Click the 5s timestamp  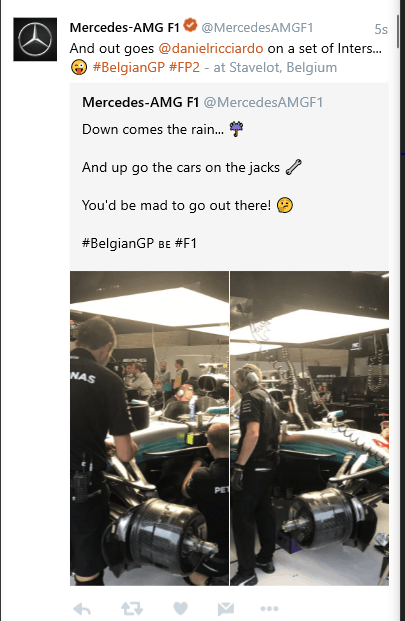click(381, 29)
